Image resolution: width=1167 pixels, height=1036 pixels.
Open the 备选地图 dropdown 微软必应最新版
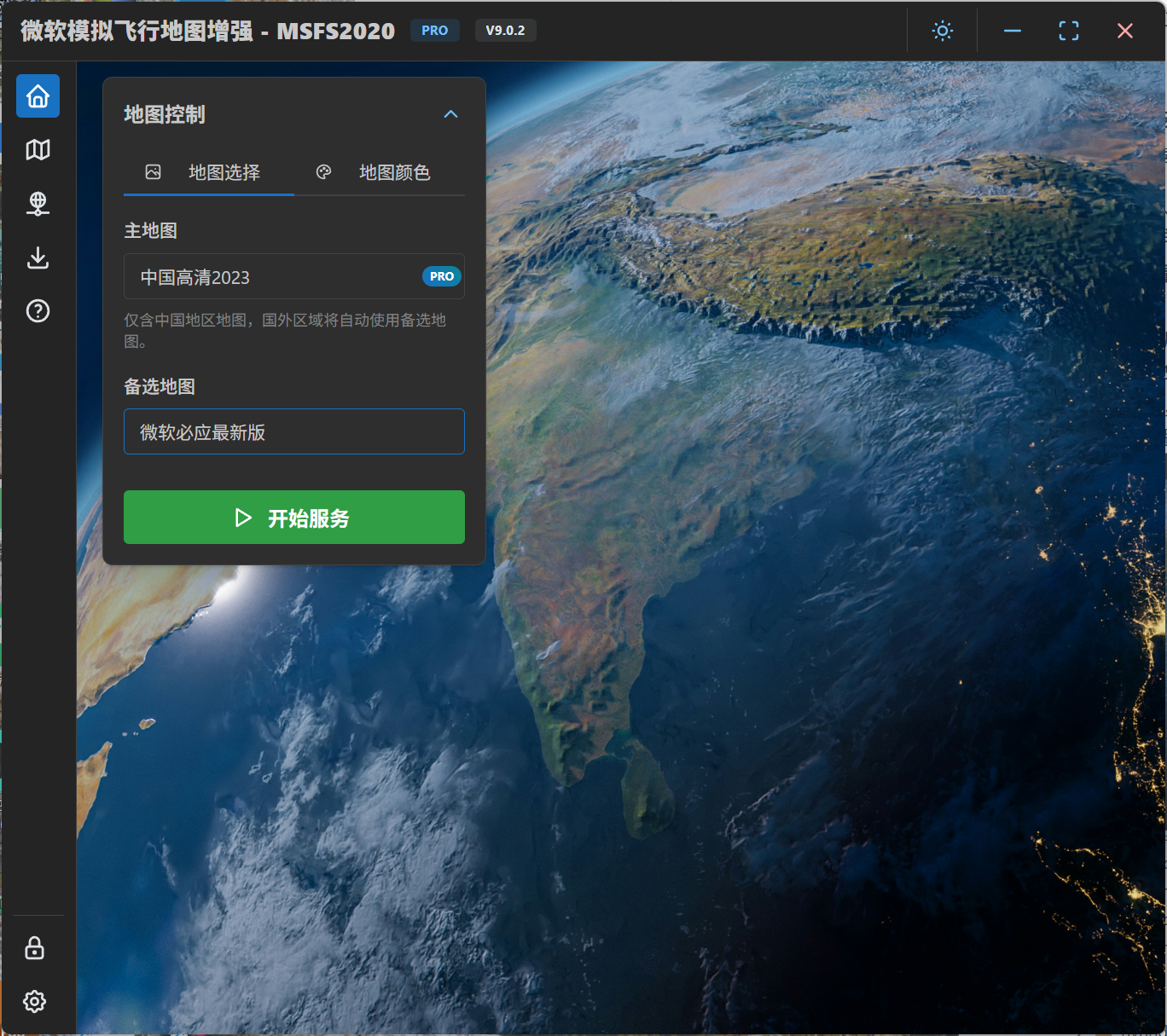point(294,431)
